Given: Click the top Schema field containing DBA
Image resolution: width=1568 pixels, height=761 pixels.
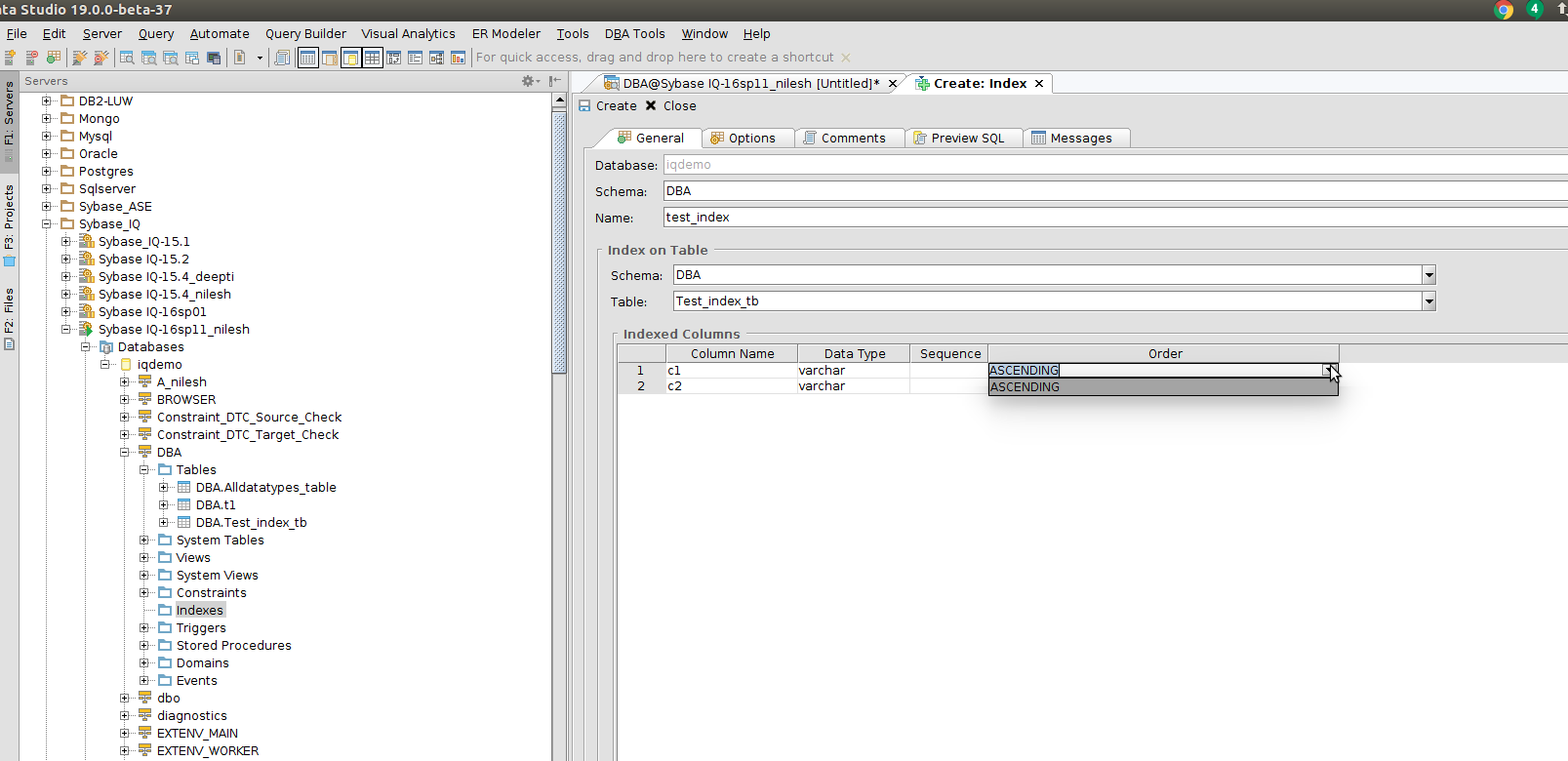Looking at the screenshot, I should click(x=1115, y=190).
